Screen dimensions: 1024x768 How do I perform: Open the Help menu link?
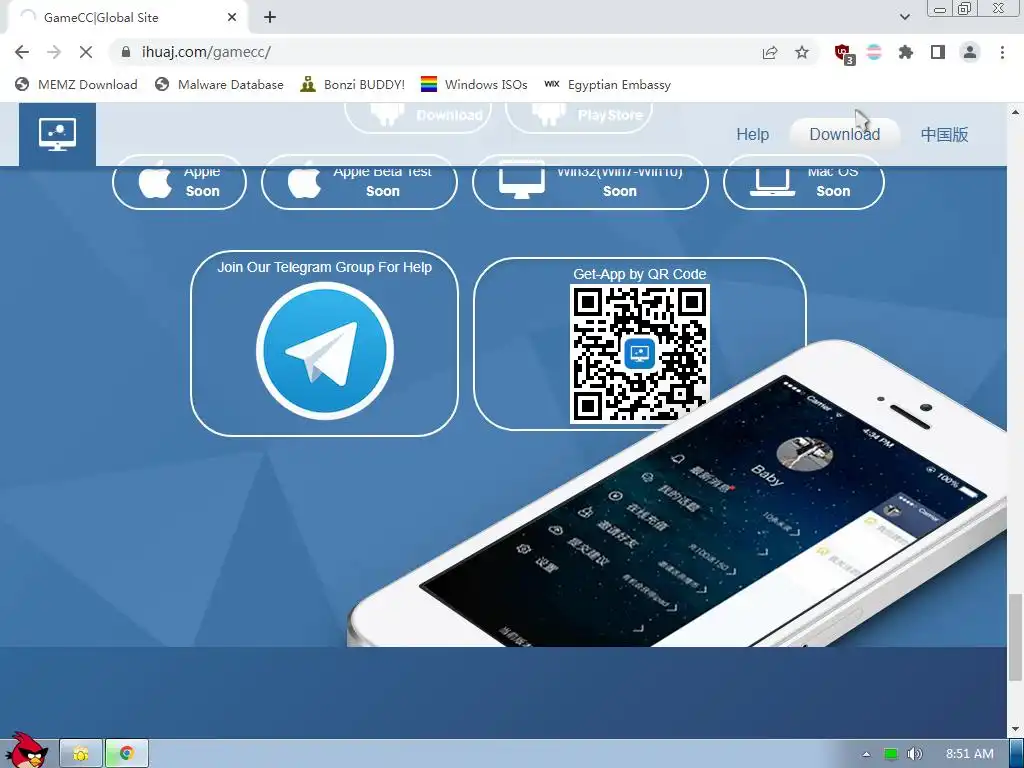[x=752, y=135]
